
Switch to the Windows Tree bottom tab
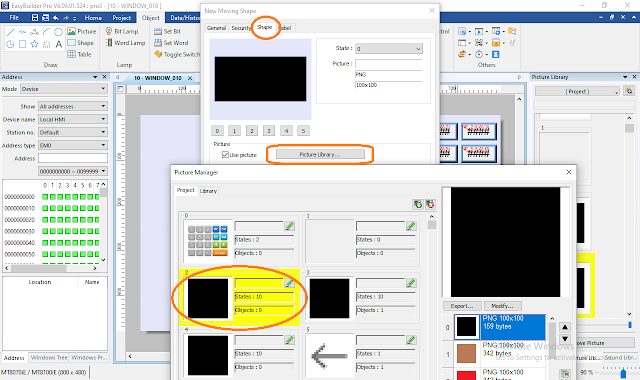click(x=49, y=358)
